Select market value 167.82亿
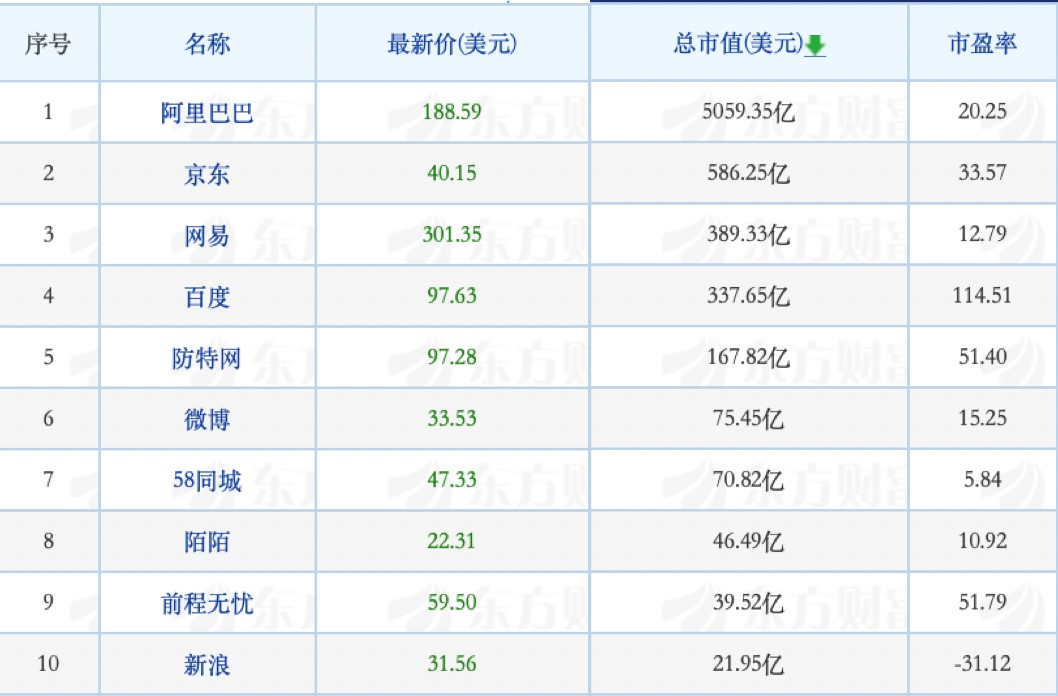The width and height of the screenshot is (1058, 696). (748, 357)
